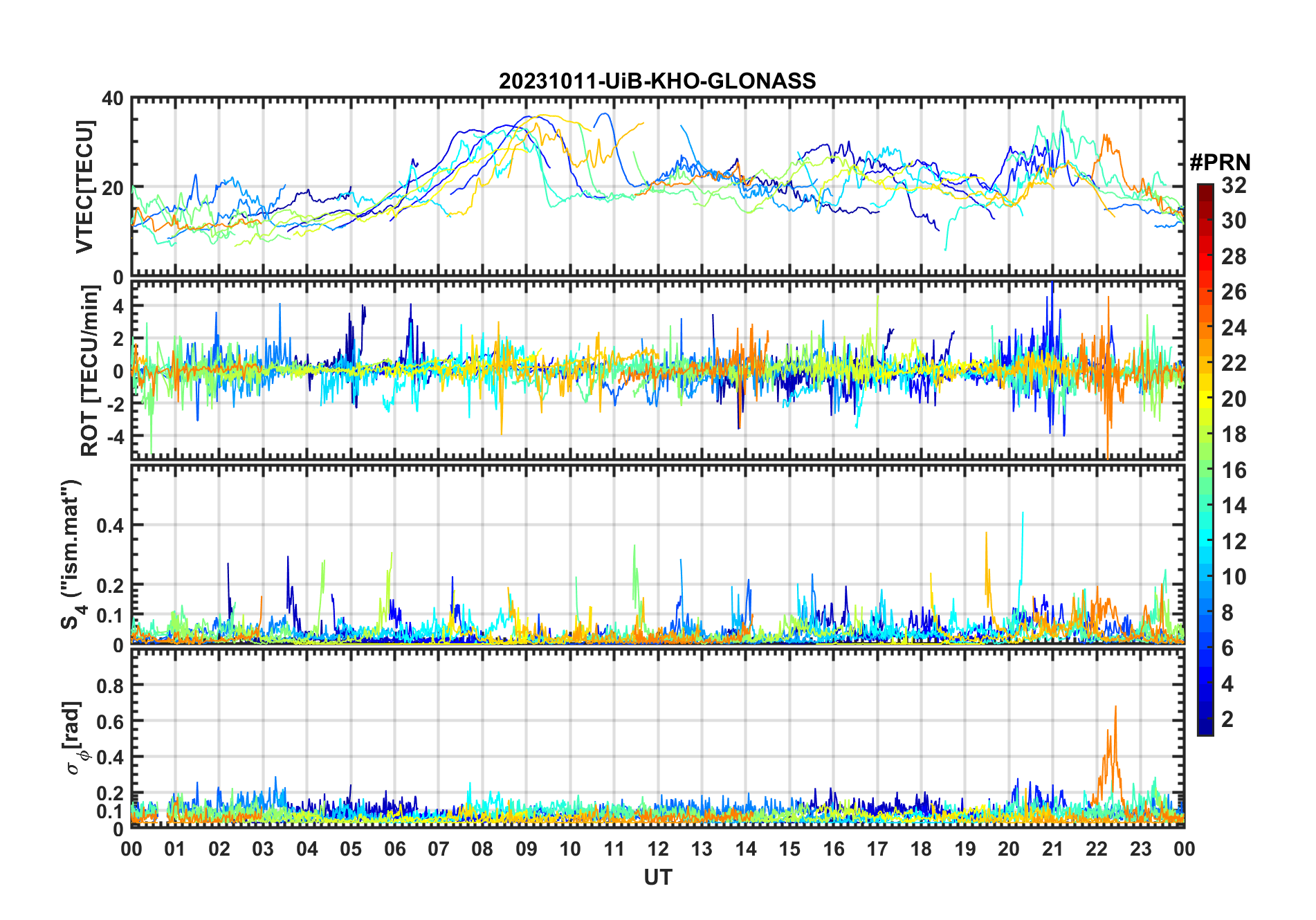Select the "VTEC[TECU]" y-axis label
This screenshot has height=920, width=1316.
tap(84, 187)
